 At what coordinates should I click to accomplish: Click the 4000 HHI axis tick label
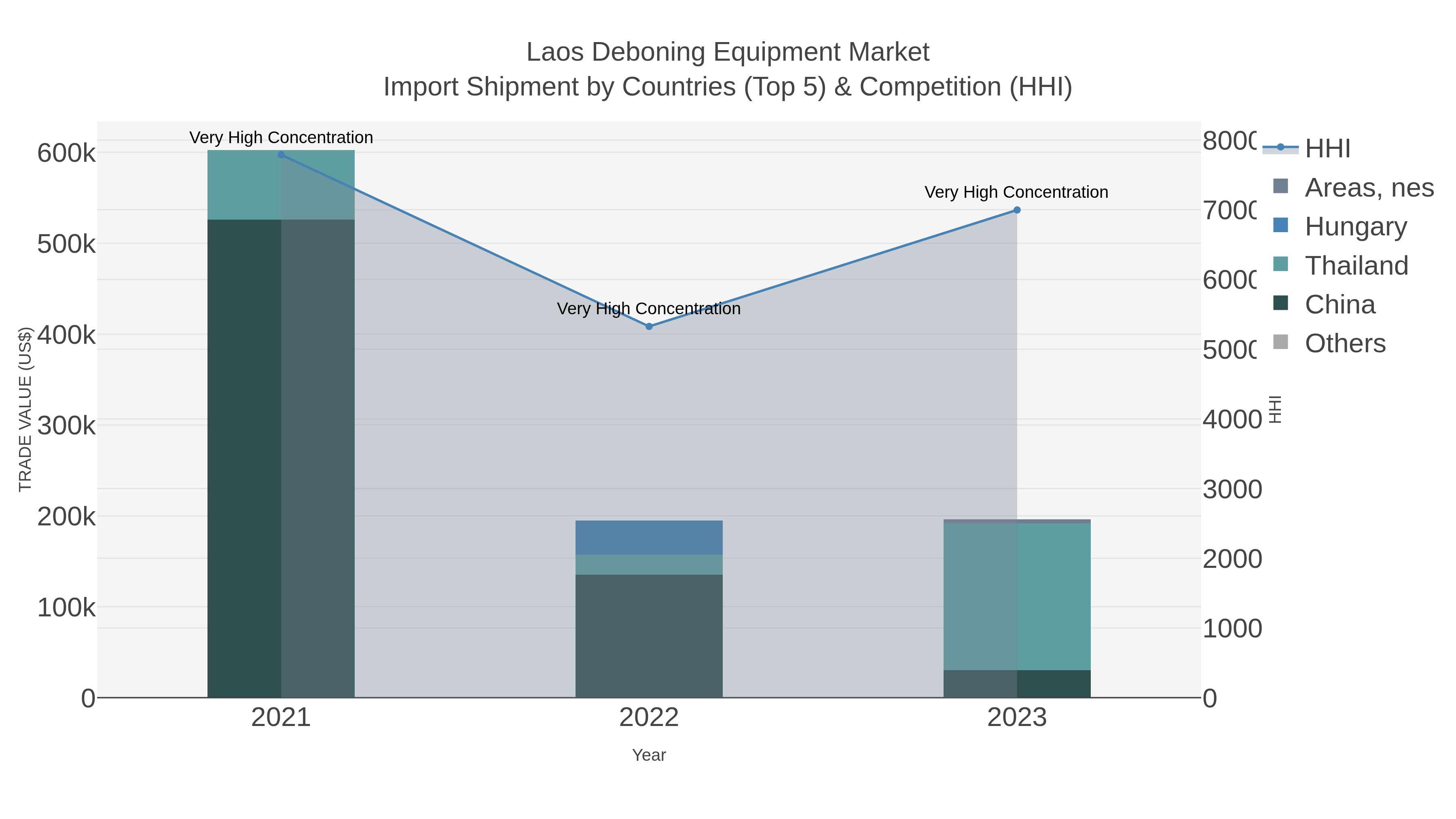coord(1232,419)
